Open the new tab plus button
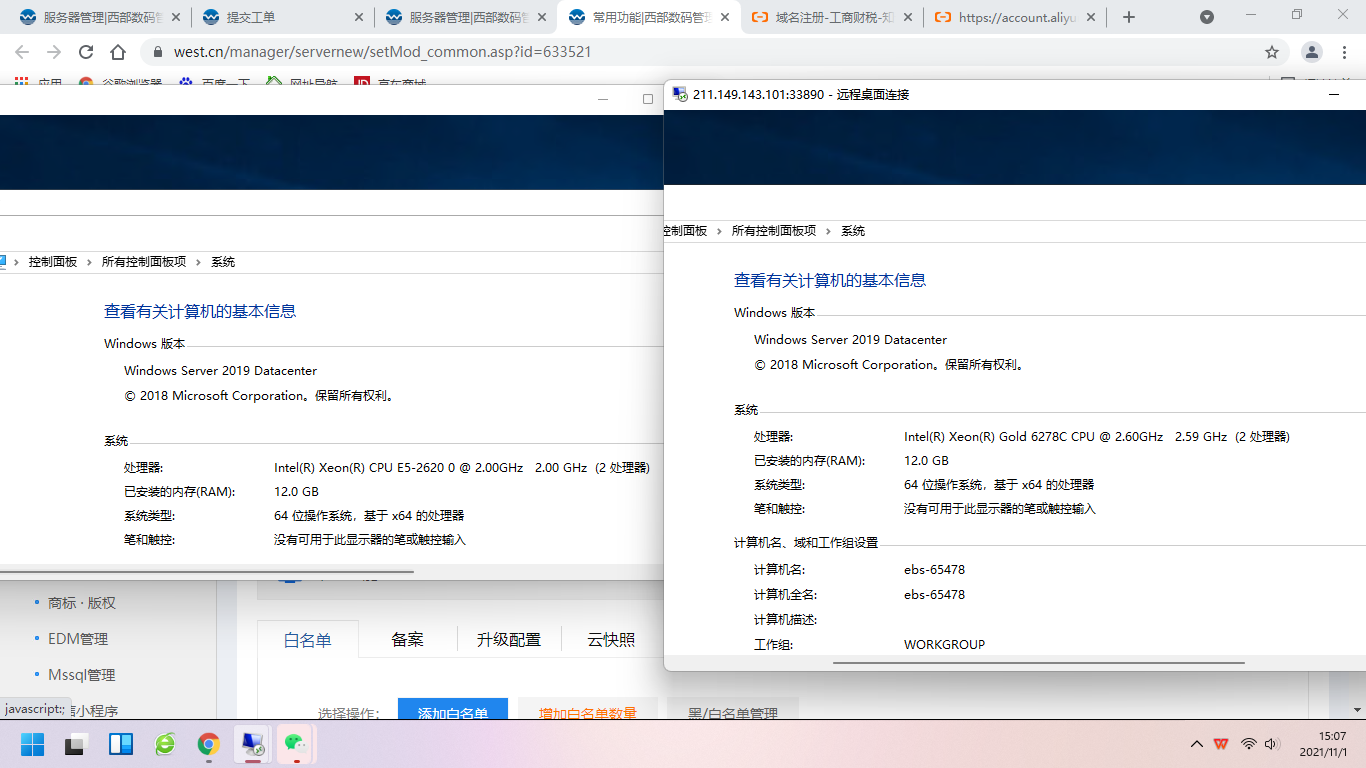The width and height of the screenshot is (1366, 768). coord(1129,17)
